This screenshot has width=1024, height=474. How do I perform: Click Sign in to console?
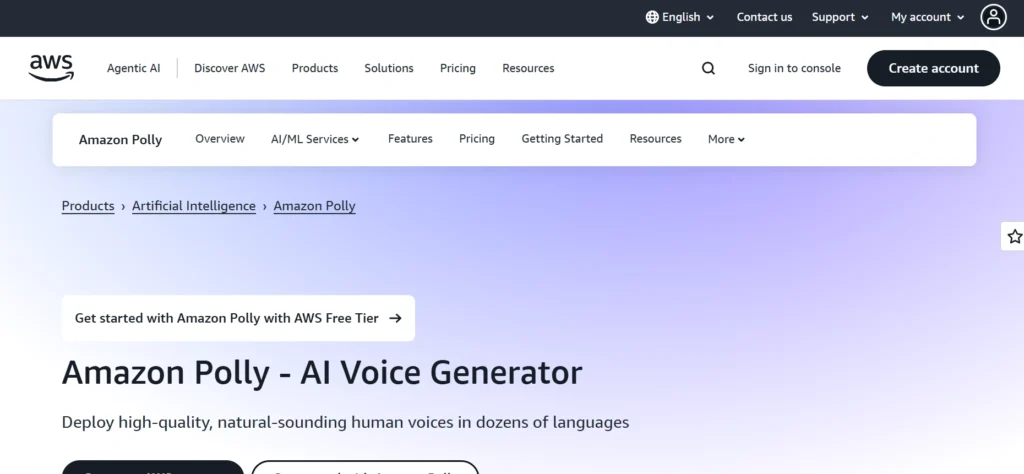coord(794,69)
